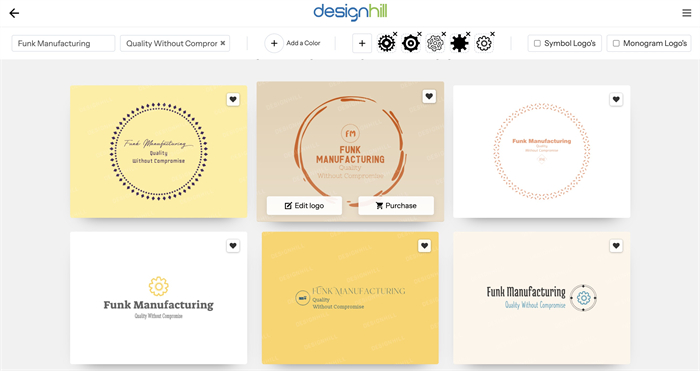Remove the thin outline gear symbol

point(492,33)
